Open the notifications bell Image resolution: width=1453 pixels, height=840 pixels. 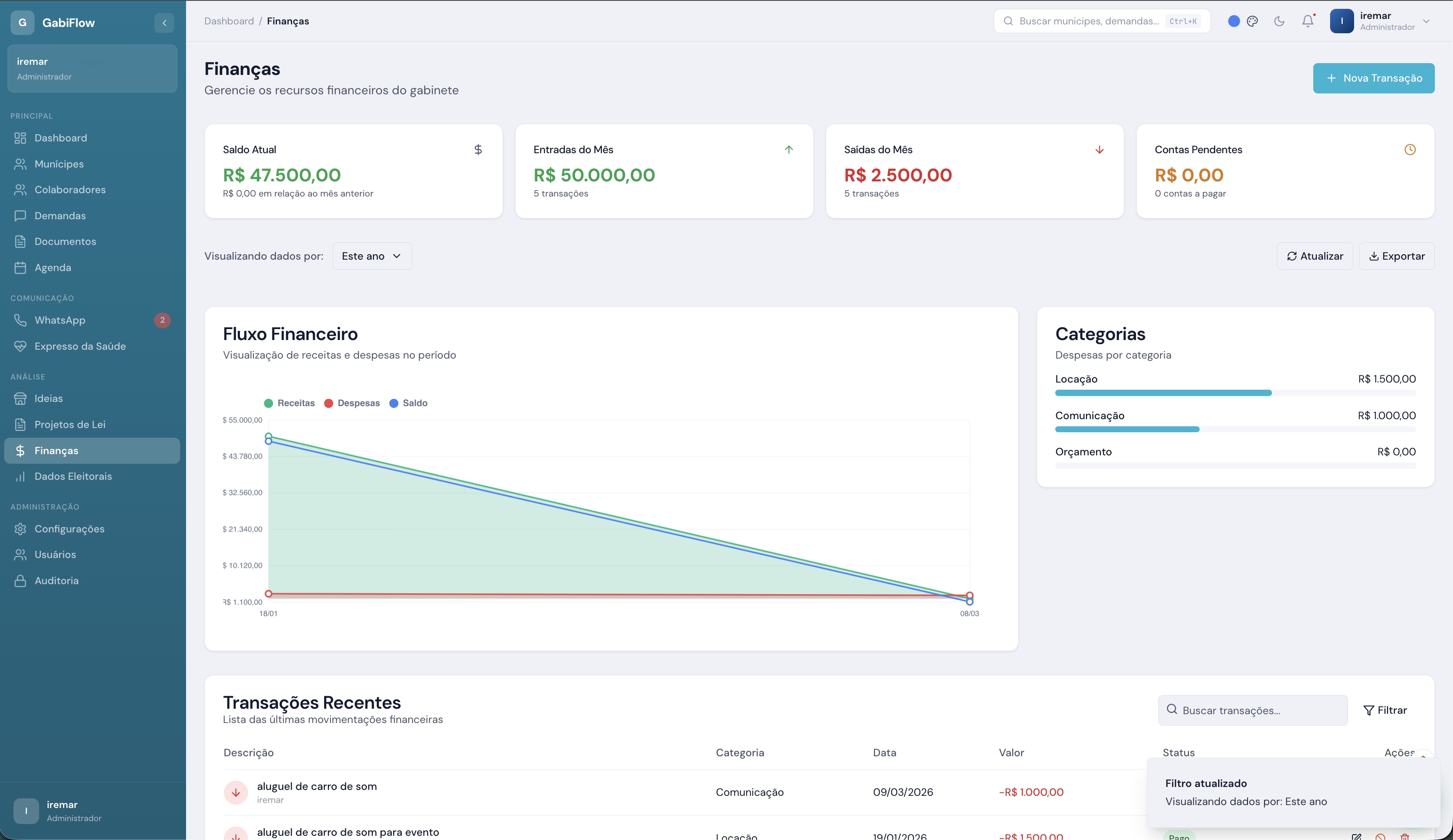(1308, 21)
